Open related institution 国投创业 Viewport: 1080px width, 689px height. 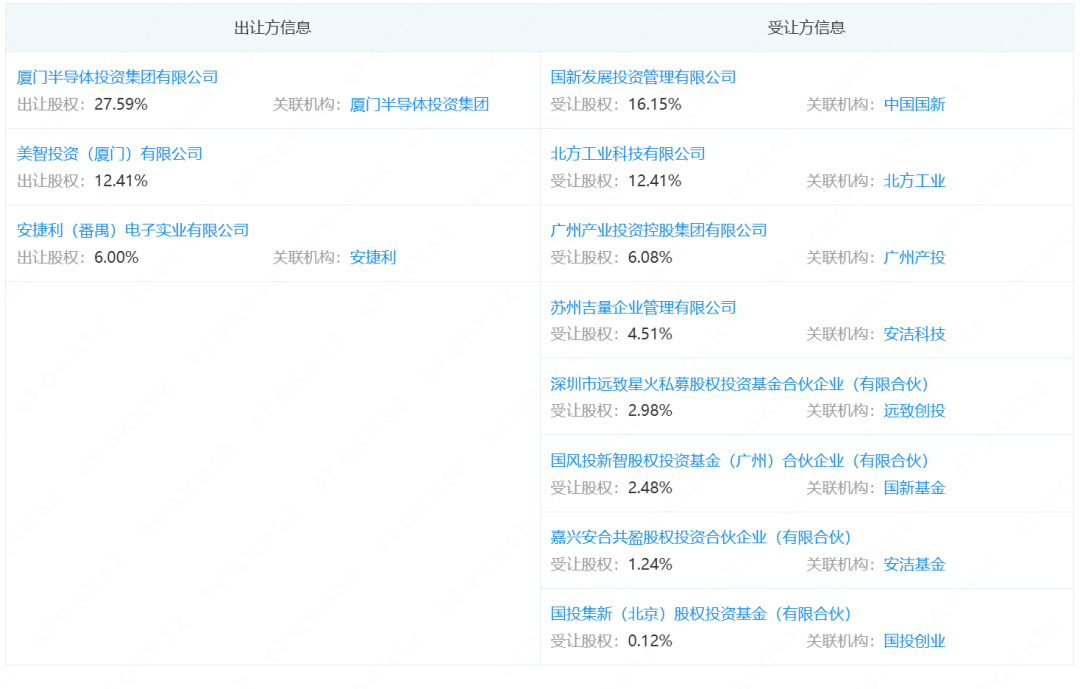(915, 641)
